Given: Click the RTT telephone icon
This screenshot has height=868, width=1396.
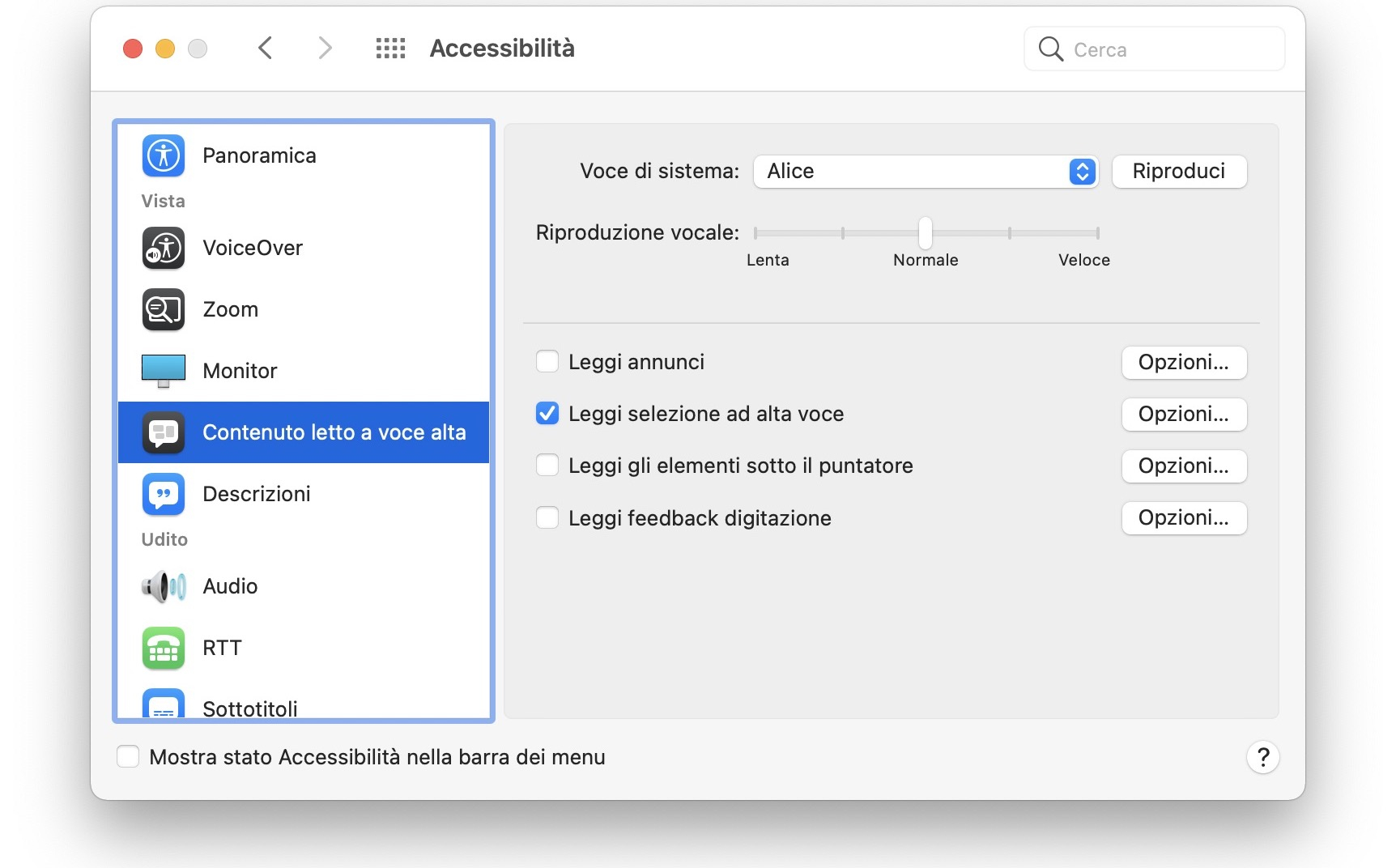Looking at the screenshot, I should tap(164, 648).
